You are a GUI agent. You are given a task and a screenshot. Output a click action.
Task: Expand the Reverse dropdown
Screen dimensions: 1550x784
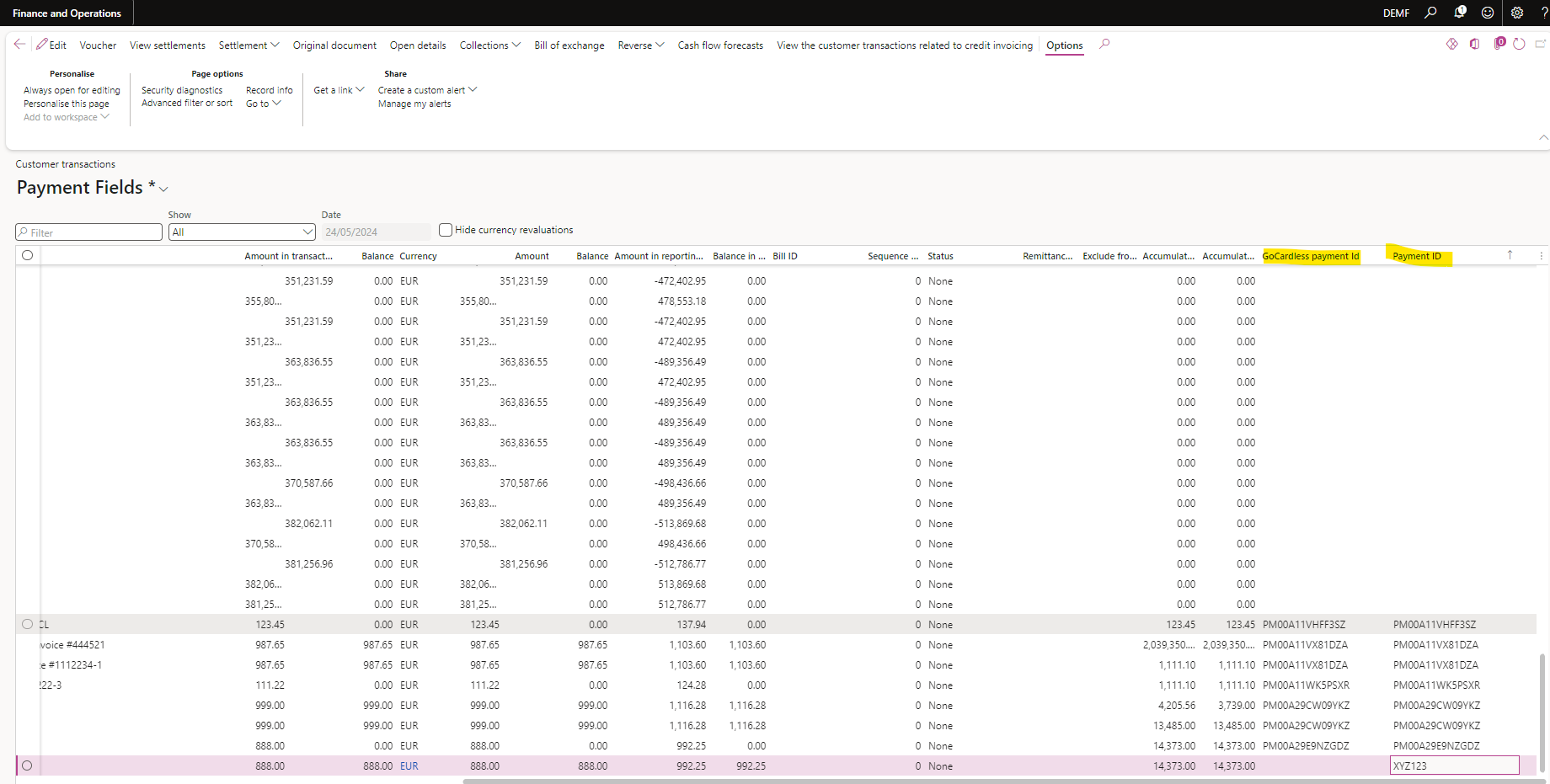[639, 45]
